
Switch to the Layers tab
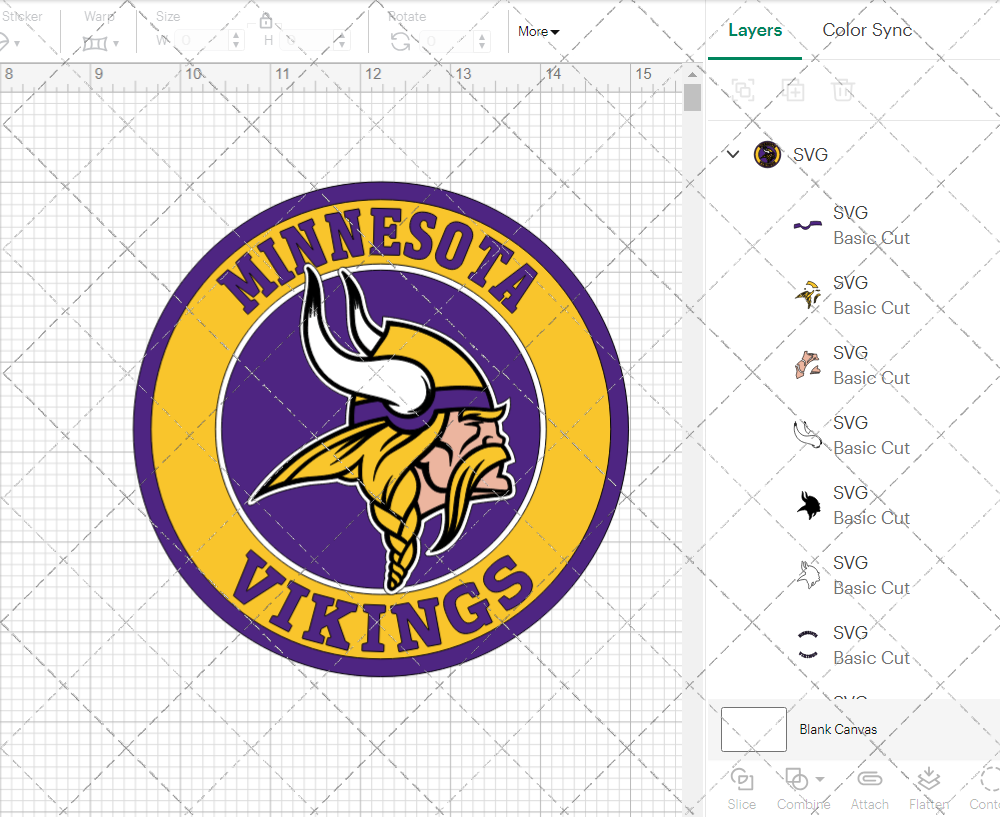755,30
